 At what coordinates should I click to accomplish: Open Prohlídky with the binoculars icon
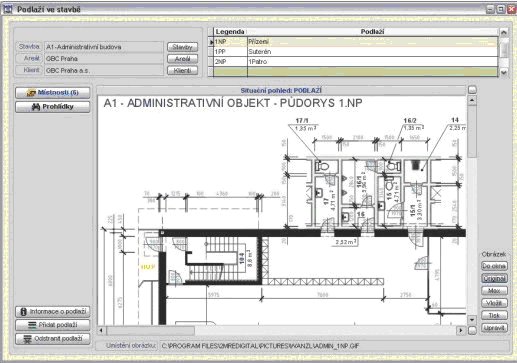point(53,107)
